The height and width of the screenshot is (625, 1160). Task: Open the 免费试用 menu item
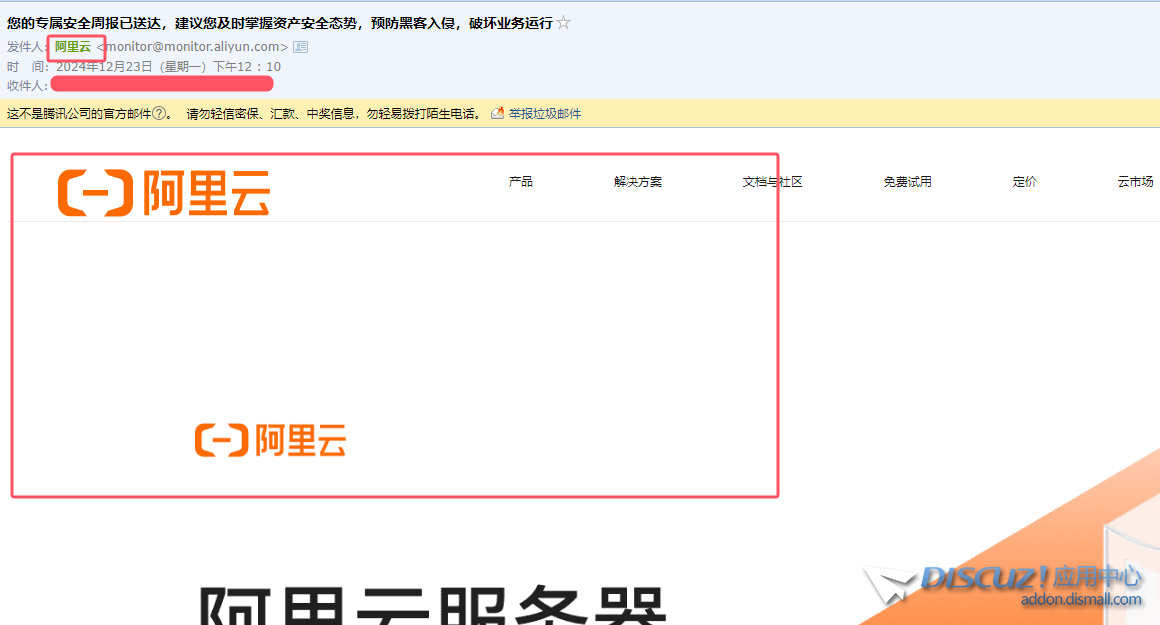[x=907, y=181]
